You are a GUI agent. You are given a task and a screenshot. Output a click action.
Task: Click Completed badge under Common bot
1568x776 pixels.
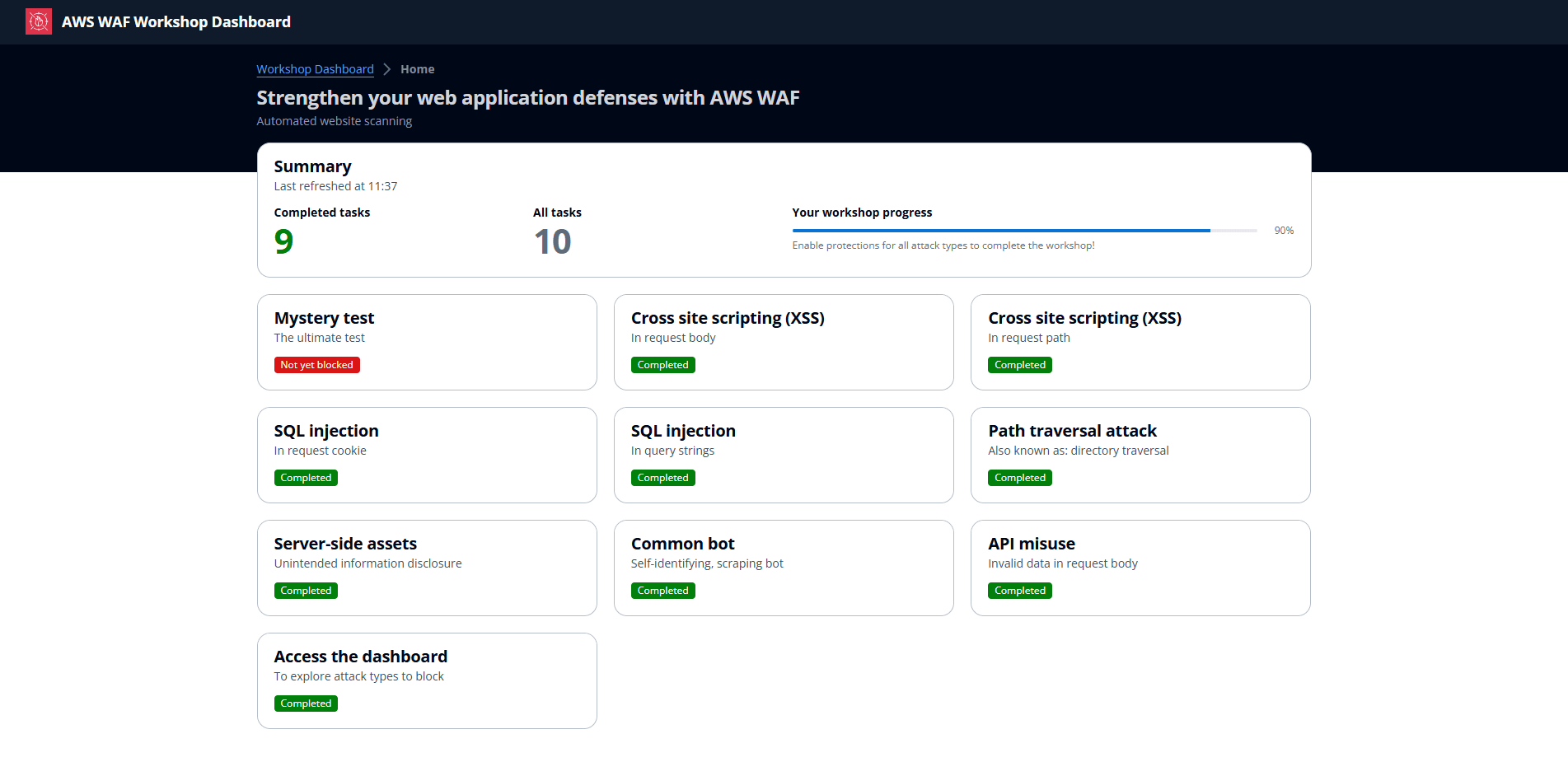(663, 591)
